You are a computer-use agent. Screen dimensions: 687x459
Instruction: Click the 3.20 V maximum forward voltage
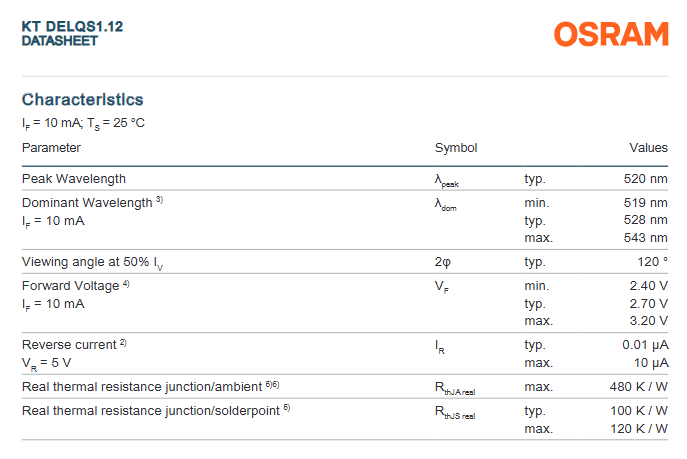646,321
